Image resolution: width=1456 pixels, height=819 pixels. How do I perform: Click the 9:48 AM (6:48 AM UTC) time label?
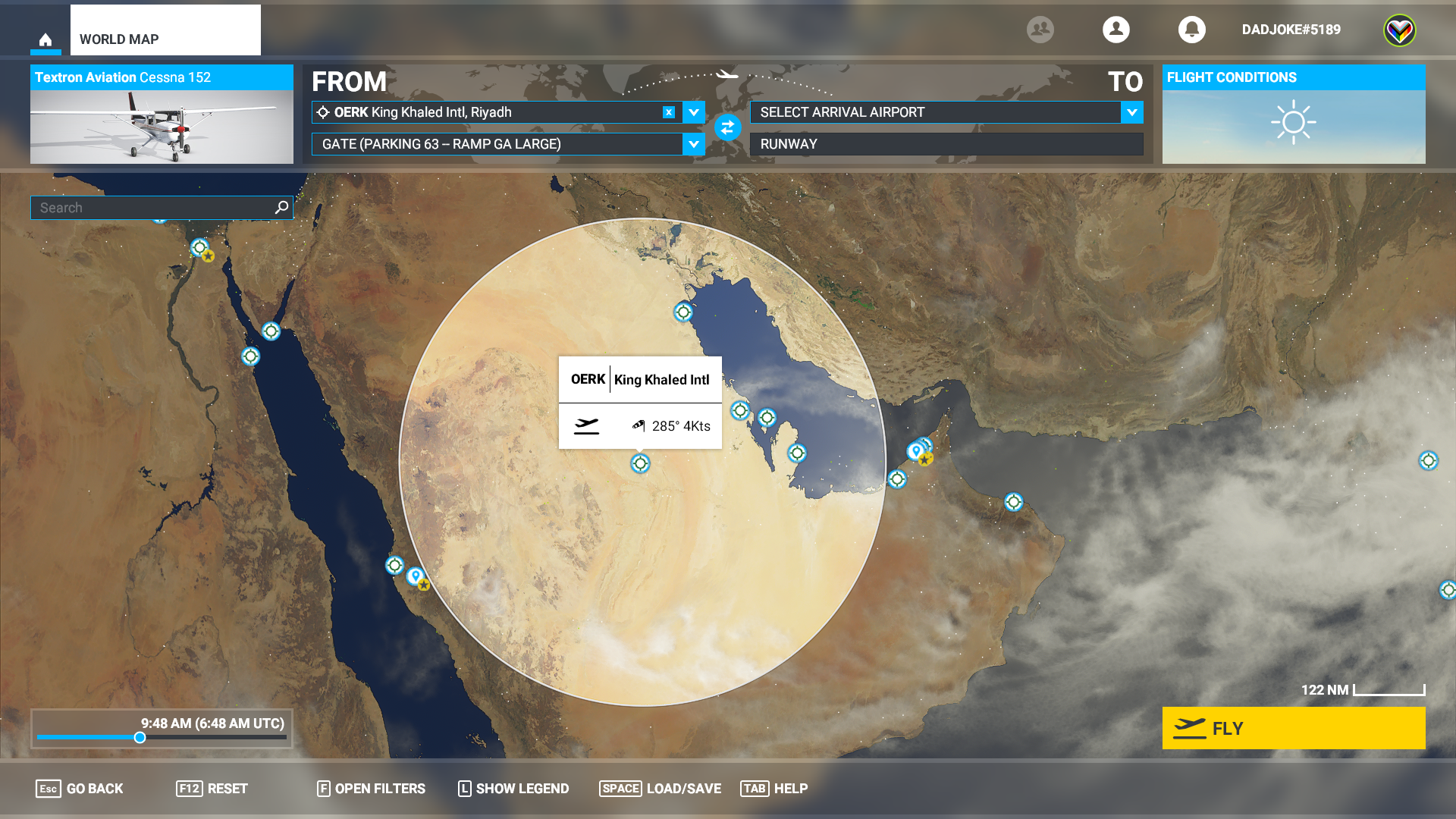pyautogui.click(x=212, y=723)
